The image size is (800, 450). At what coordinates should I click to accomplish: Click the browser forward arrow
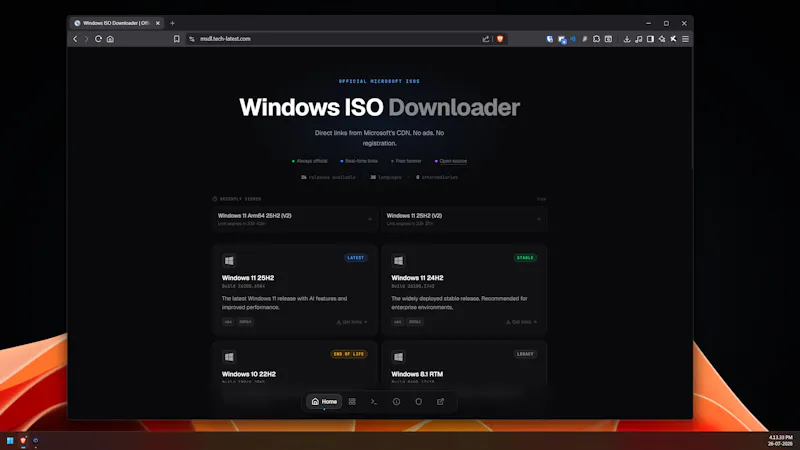click(x=86, y=39)
